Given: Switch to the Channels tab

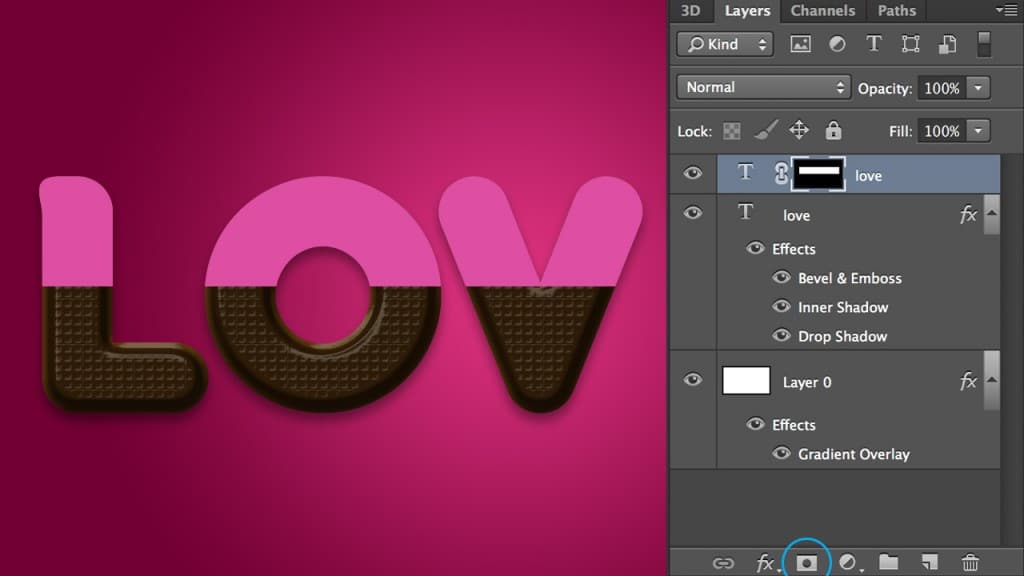Looking at the screenshot, I should (x=822, y=11).
